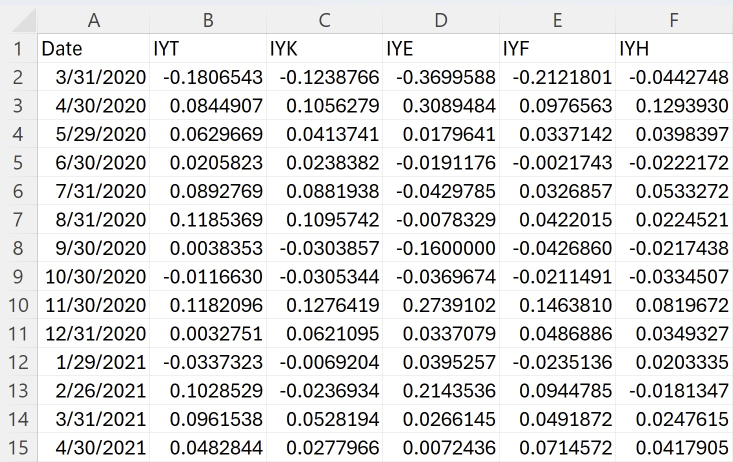Select date cell 11/30/2020

coord(93,305)
